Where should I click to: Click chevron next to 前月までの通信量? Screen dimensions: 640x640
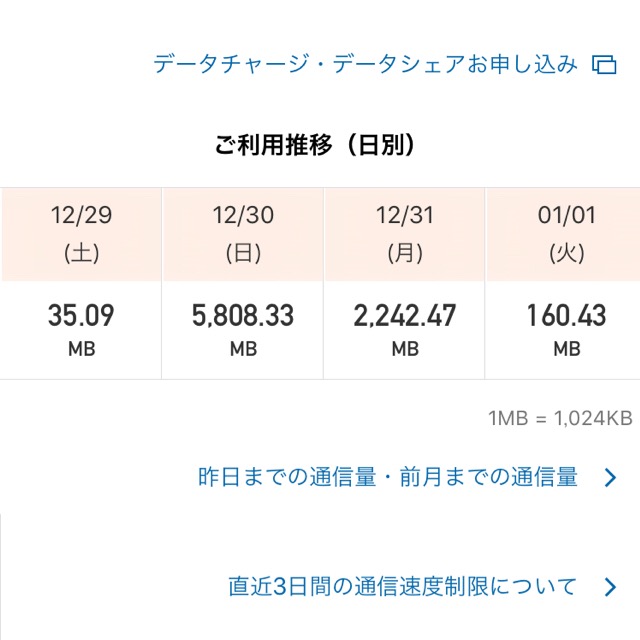(x=611, y=478)
